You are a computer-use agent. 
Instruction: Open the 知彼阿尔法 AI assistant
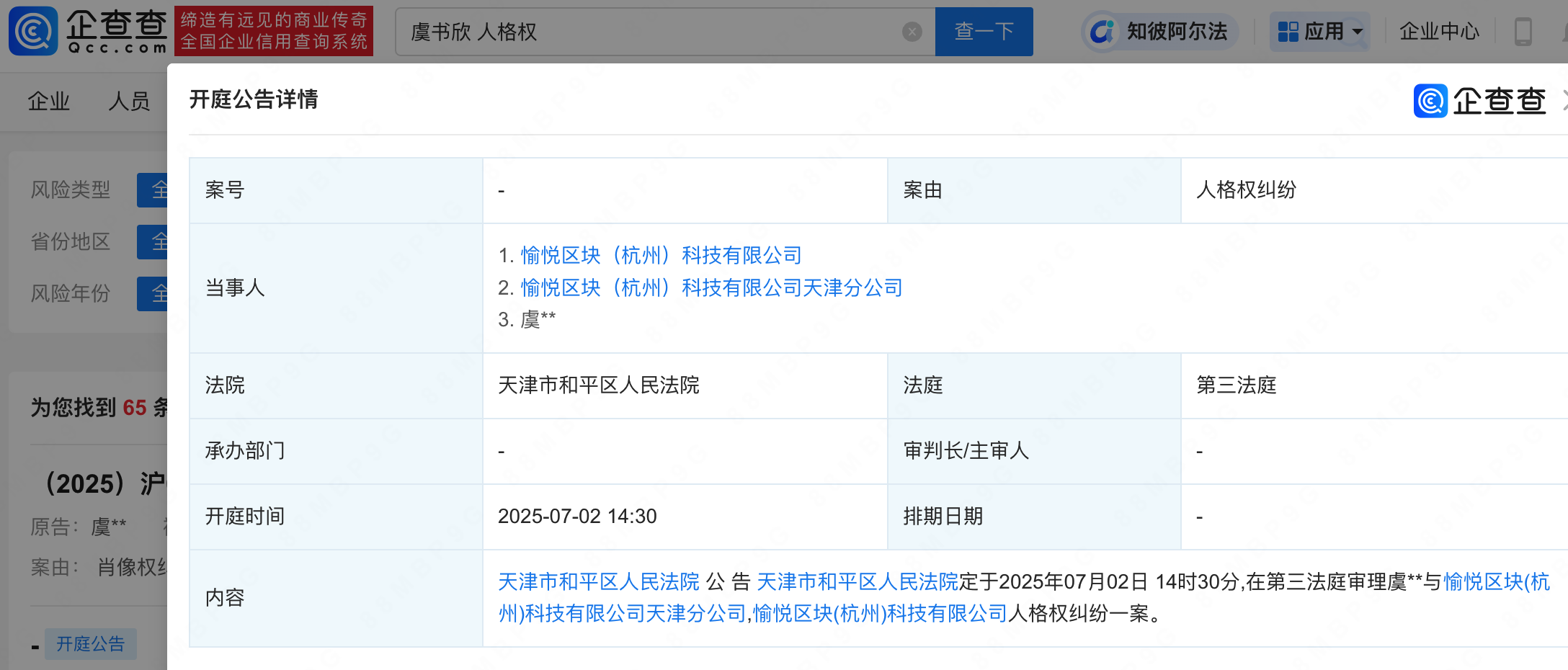[1159, 32]
